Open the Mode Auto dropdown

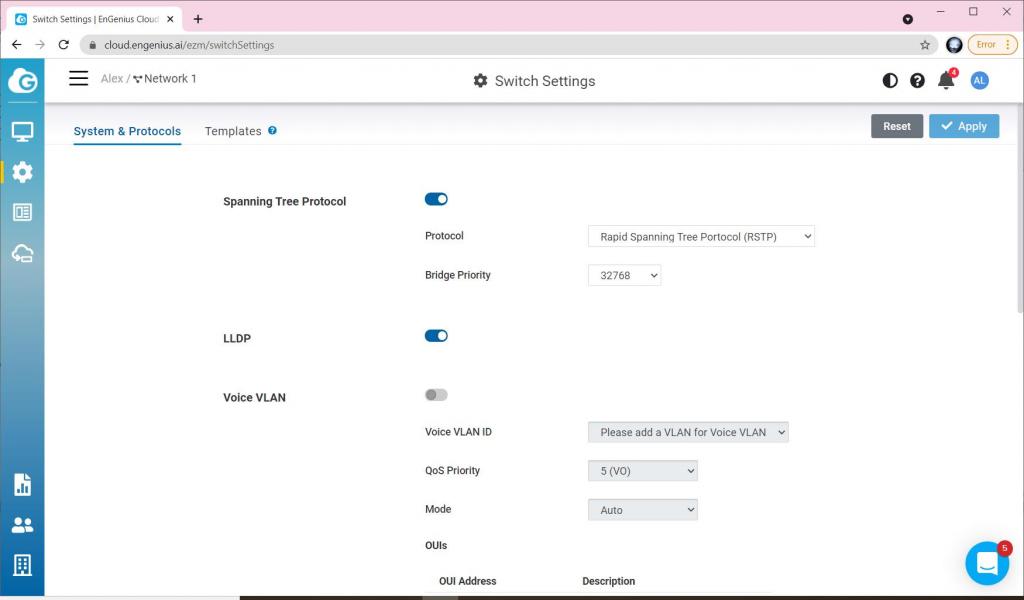tap(643, 510)
